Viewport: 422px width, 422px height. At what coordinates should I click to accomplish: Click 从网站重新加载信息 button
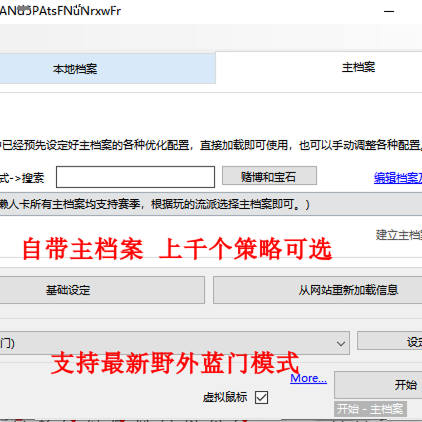pyautogui.click(x=318, y=290)
